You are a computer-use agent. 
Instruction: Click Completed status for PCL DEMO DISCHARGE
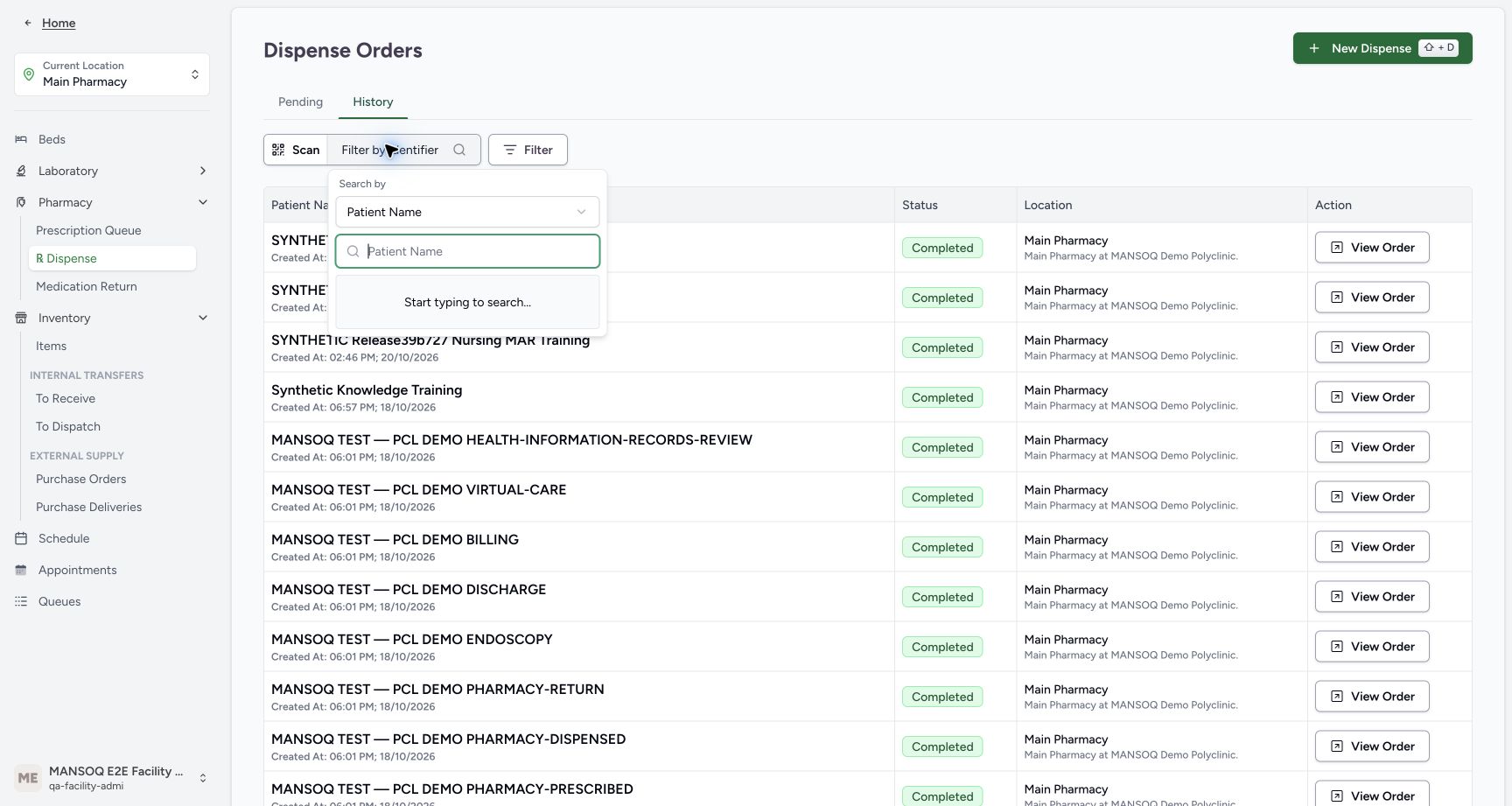942,597
